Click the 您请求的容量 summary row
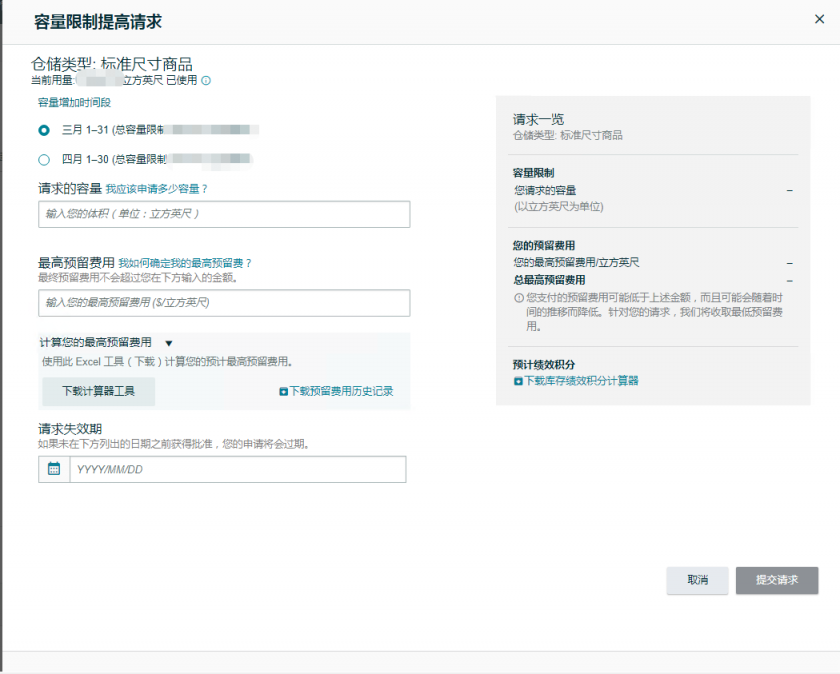 coord(653,190)
